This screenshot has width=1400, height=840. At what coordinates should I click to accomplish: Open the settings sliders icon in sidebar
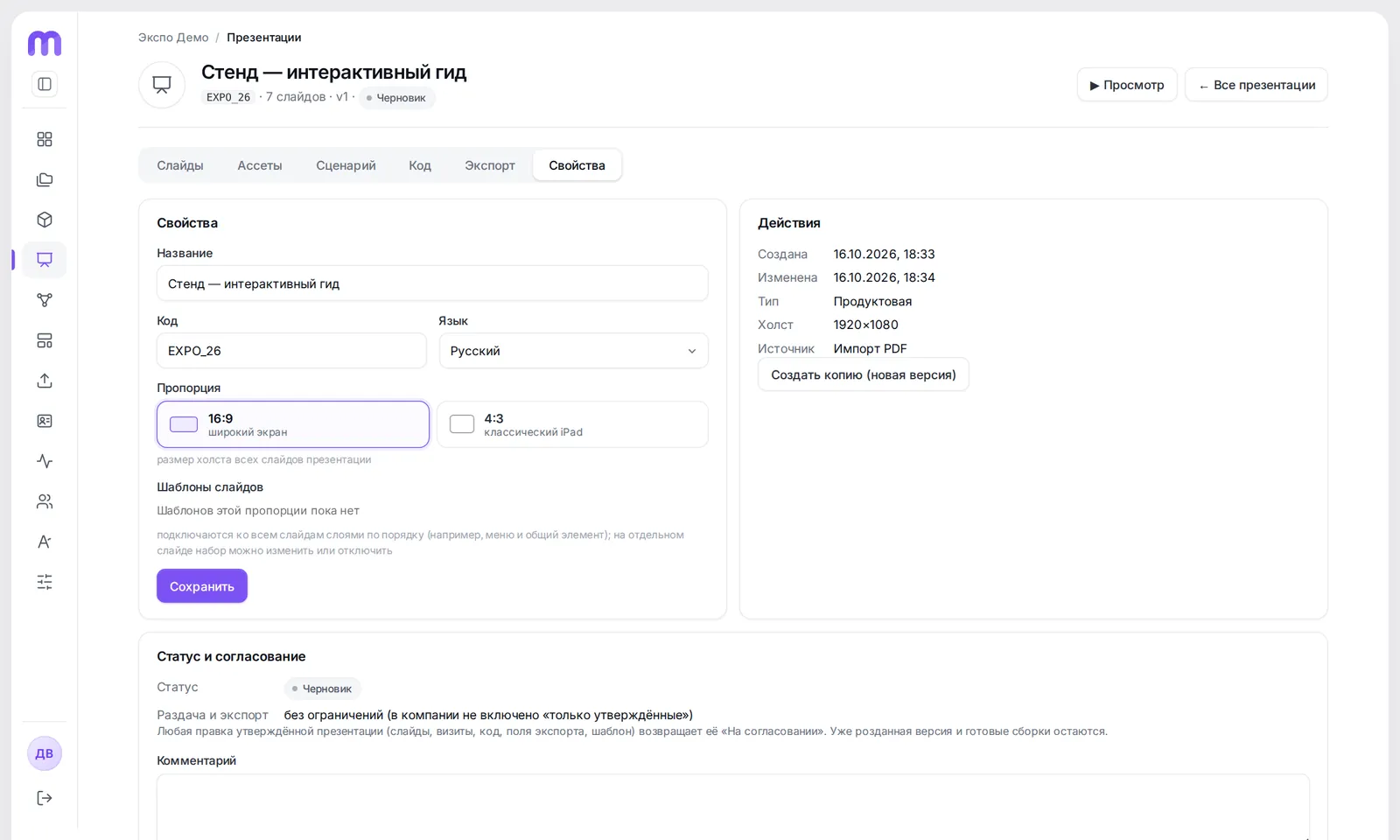click(x=45, y=582)
